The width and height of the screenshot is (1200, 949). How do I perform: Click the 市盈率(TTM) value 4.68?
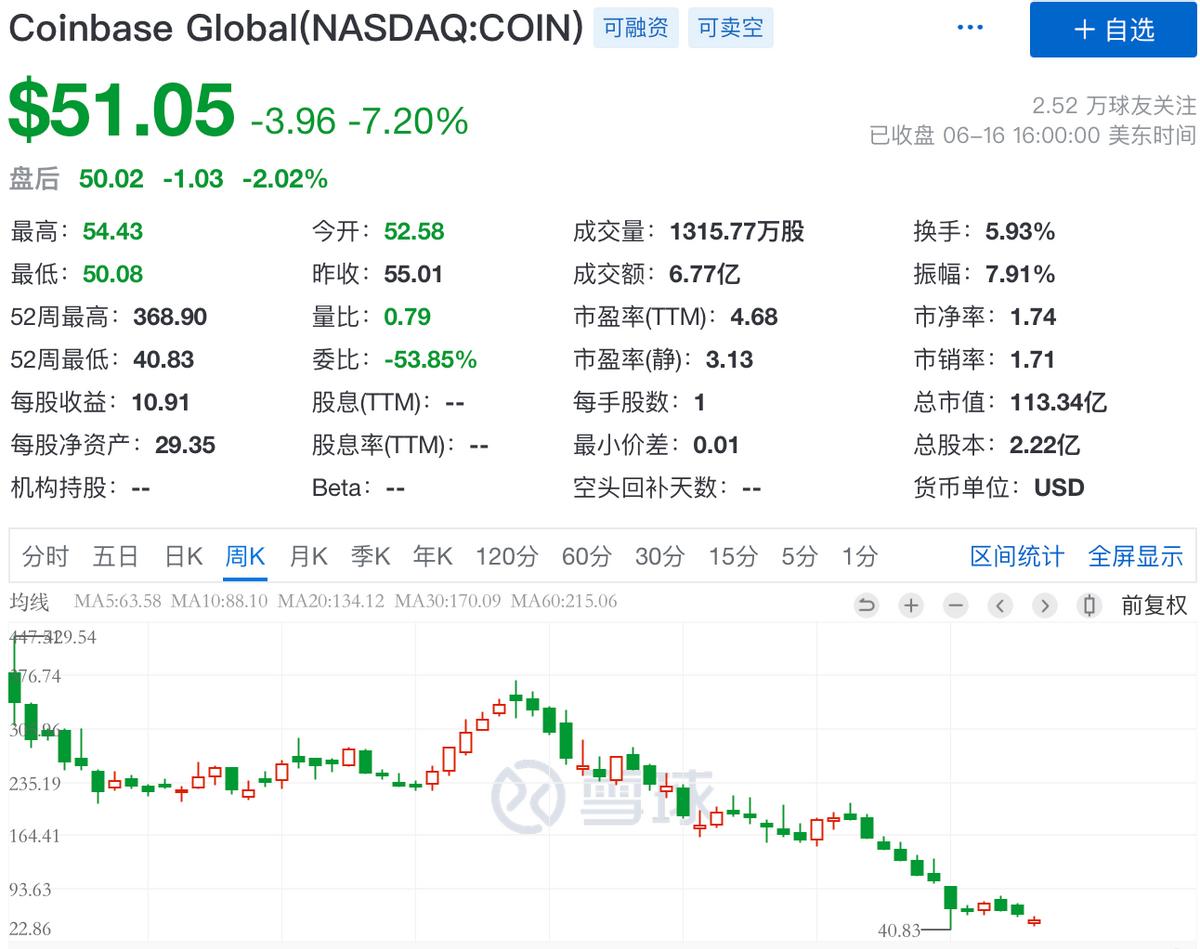[754, 317]
